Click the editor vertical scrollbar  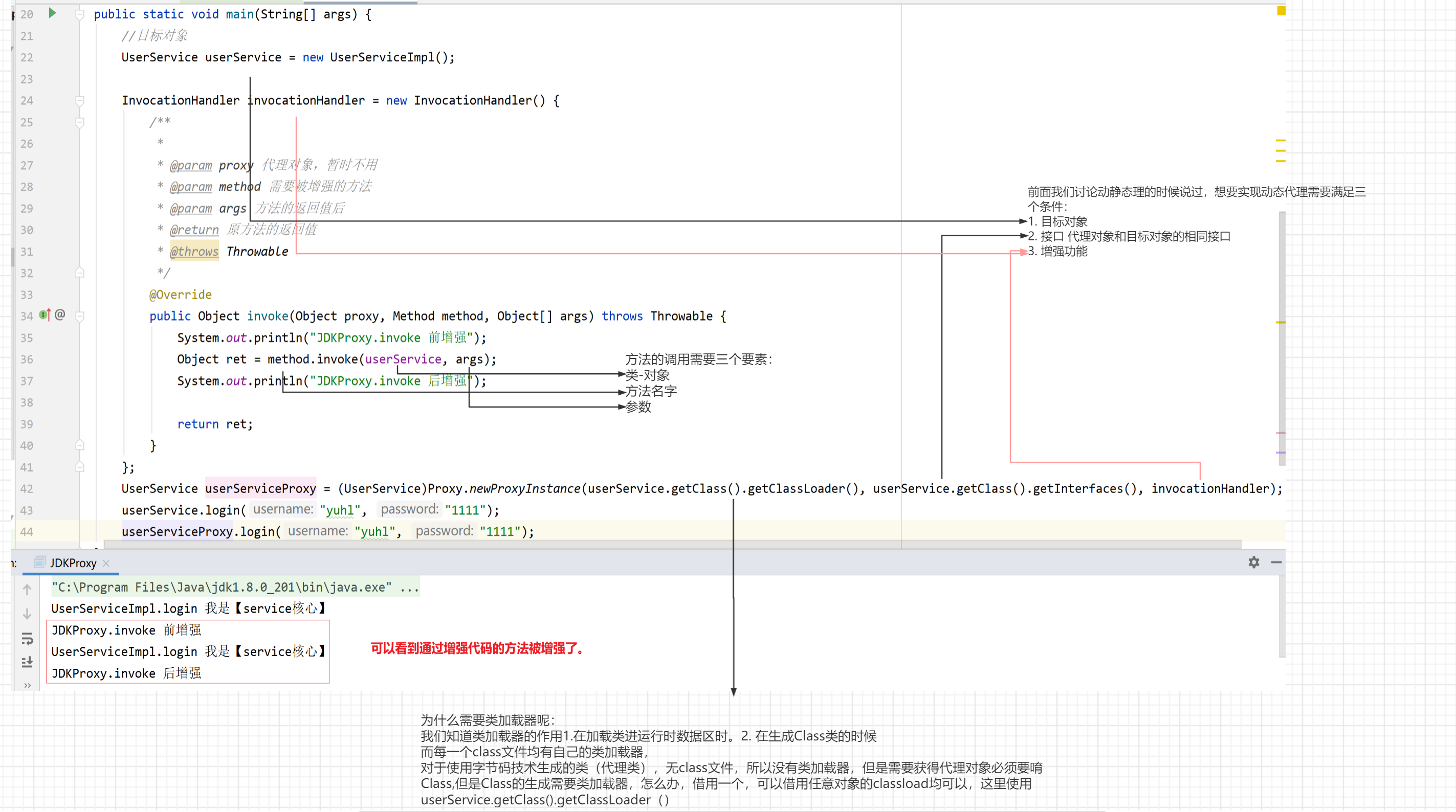pyautogui.click(x=1282, y=338)
